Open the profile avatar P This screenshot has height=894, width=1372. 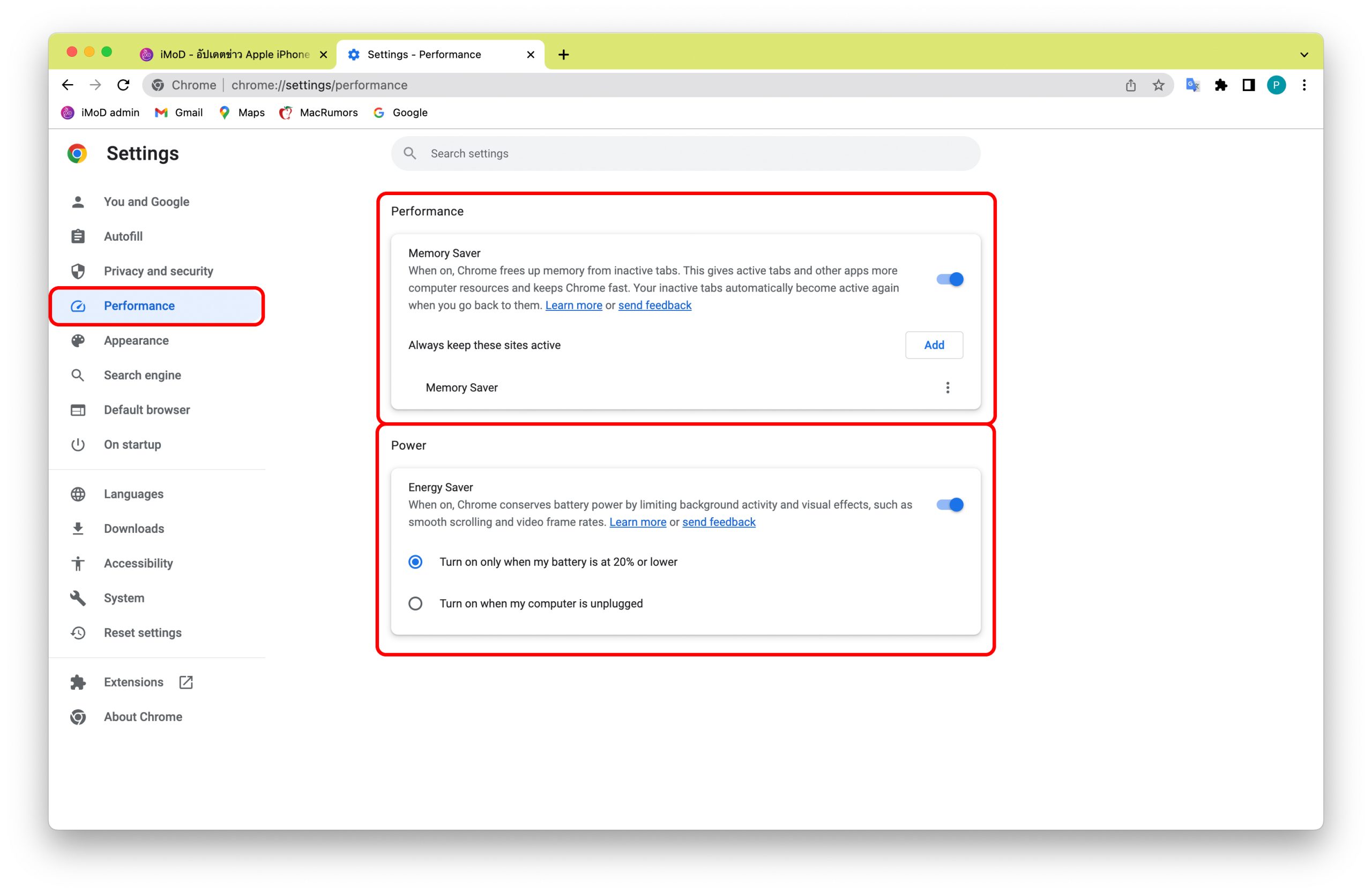point(1276,85)
